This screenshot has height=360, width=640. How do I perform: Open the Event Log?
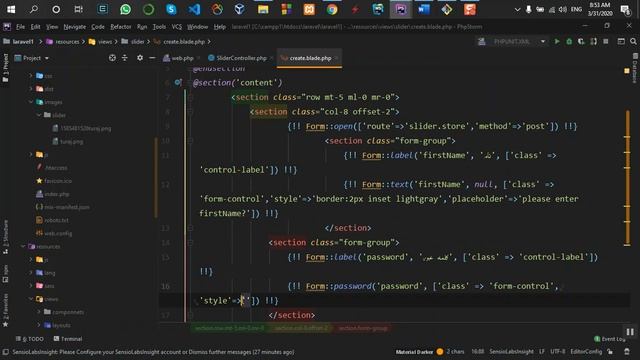(x=610, y=339)
